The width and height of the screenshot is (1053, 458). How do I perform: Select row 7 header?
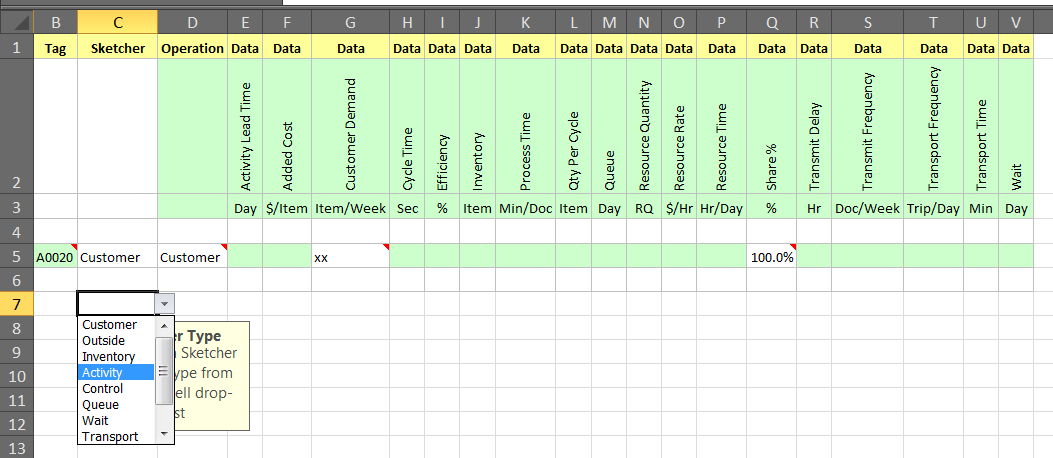(16, 304)
